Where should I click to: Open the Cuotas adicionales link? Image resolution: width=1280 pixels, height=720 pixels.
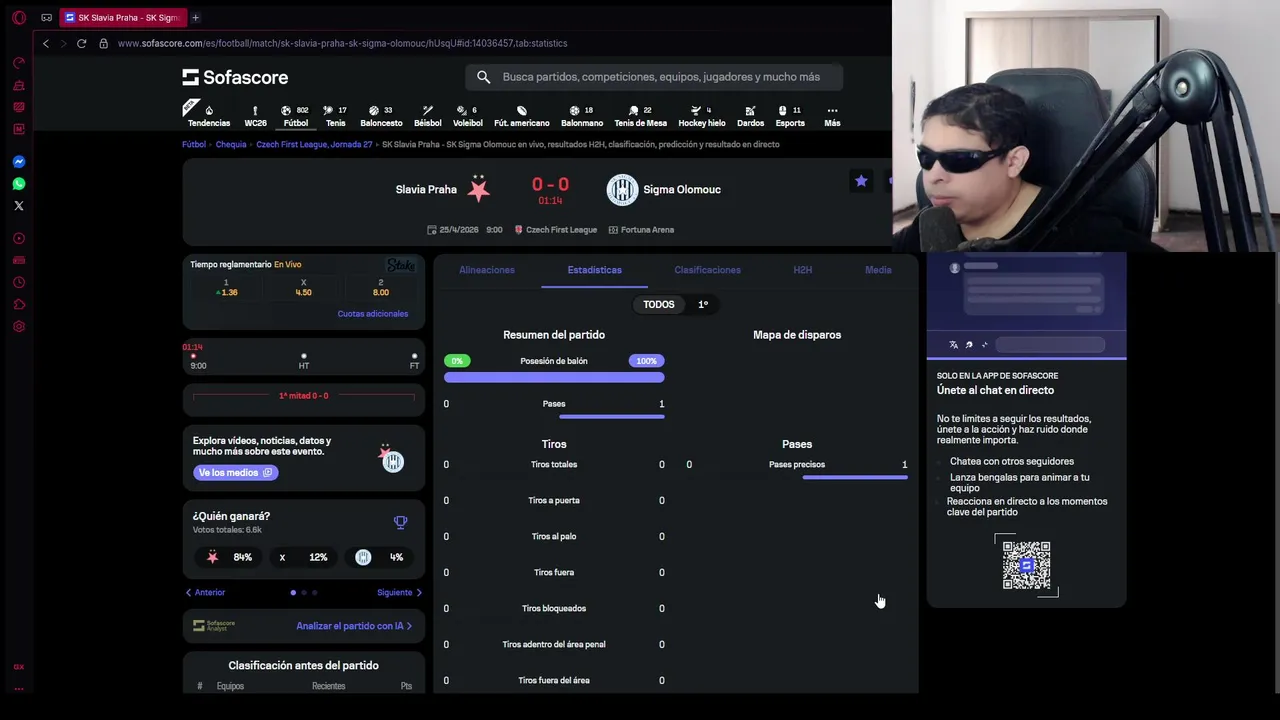373,314
